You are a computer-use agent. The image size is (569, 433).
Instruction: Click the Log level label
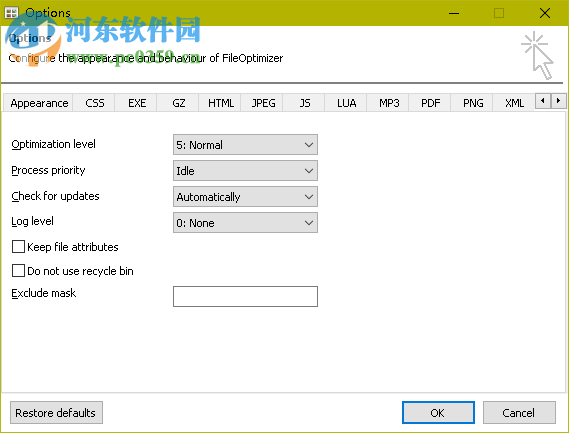click(x=32, y=221)
